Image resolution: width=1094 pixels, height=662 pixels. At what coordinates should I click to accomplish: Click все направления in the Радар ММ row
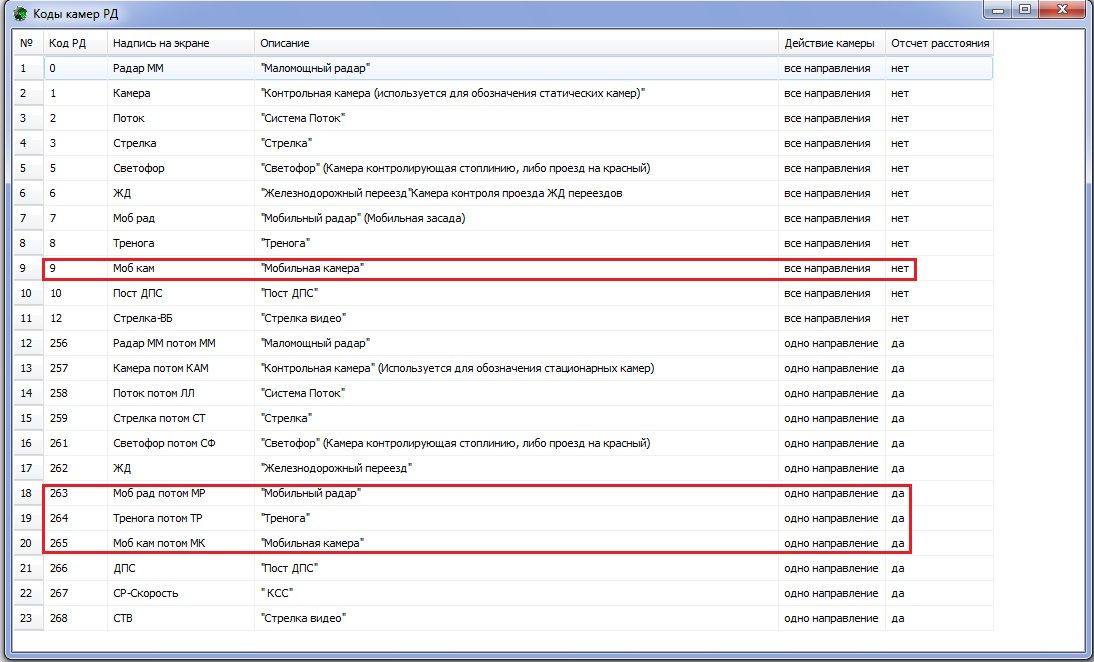point(827,68)
